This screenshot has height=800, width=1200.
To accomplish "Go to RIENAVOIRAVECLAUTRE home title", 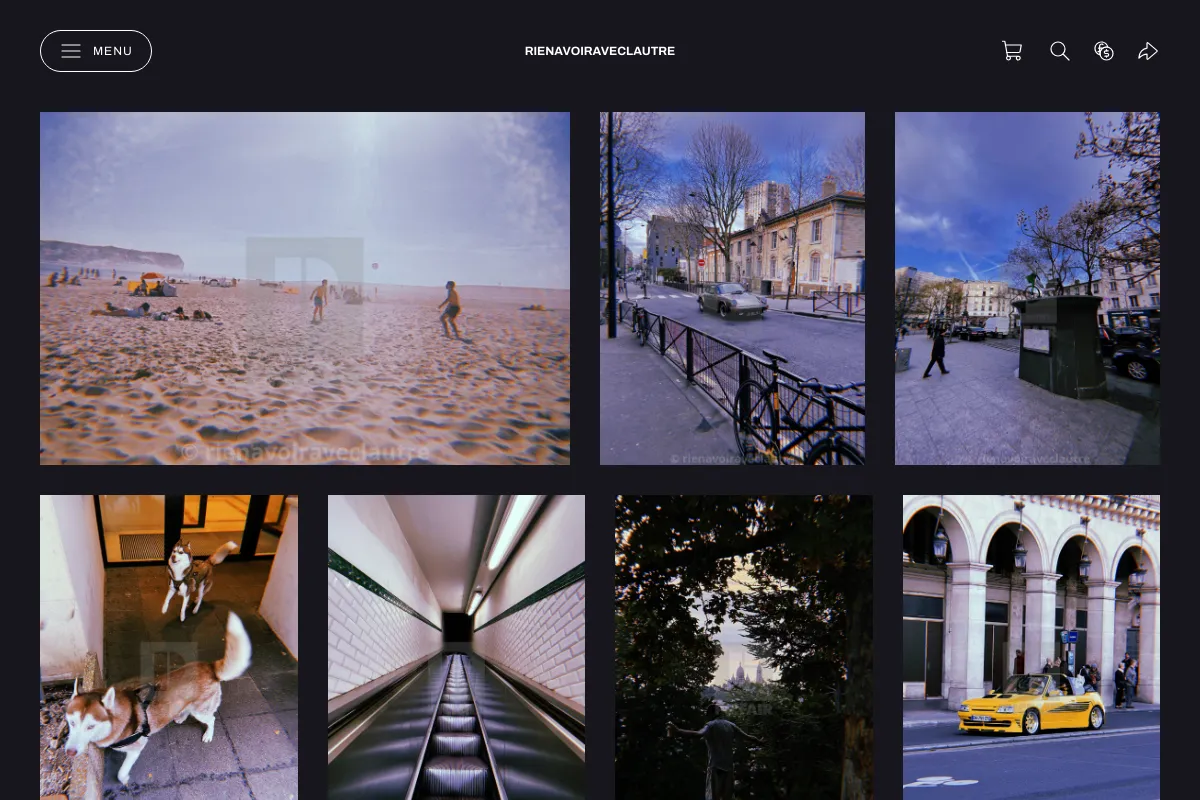I will click(600, 51).
